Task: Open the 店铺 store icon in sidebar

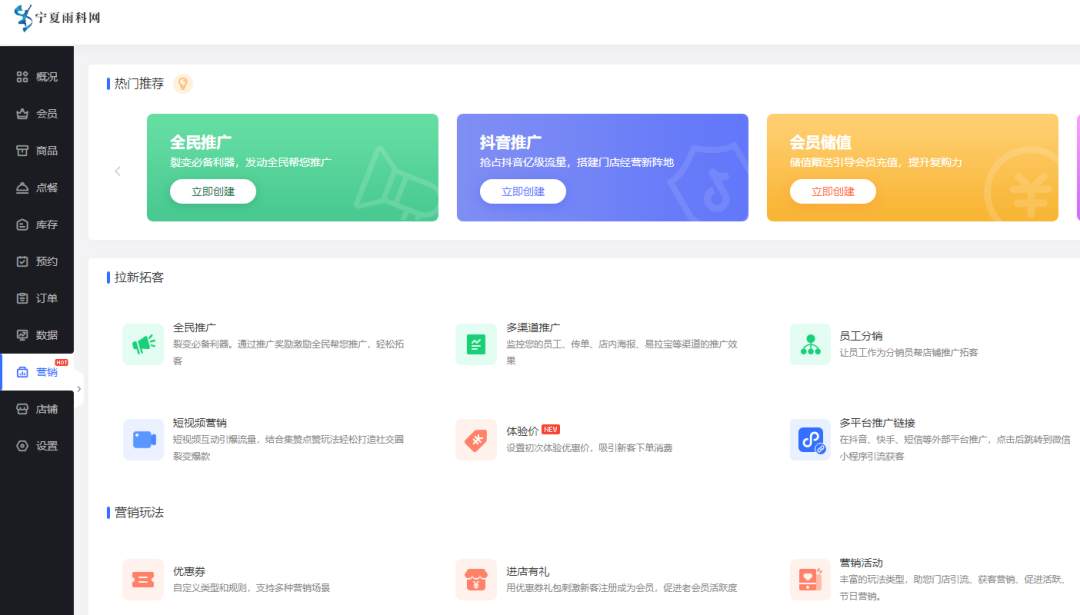Action: tap(22, 409)
